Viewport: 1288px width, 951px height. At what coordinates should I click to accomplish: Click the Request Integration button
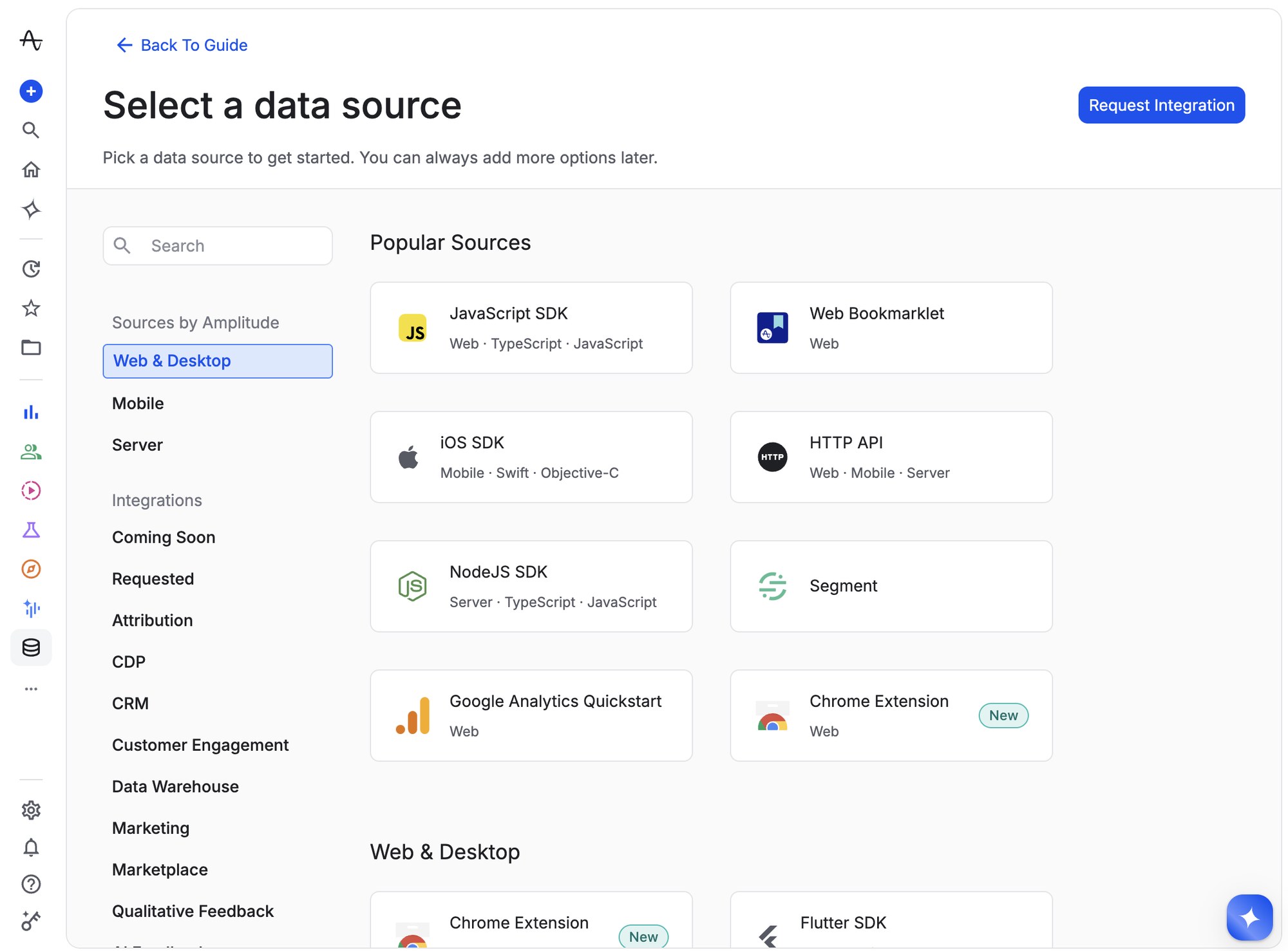point(1161,105)
